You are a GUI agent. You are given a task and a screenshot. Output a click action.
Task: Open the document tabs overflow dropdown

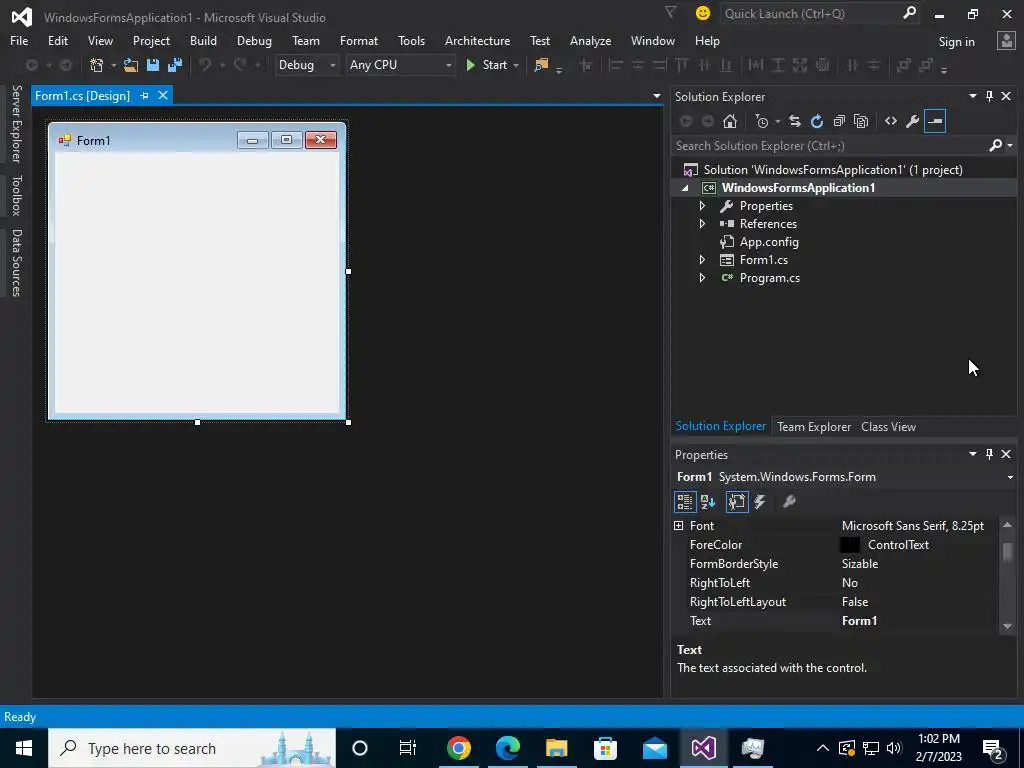coord(656,96)
